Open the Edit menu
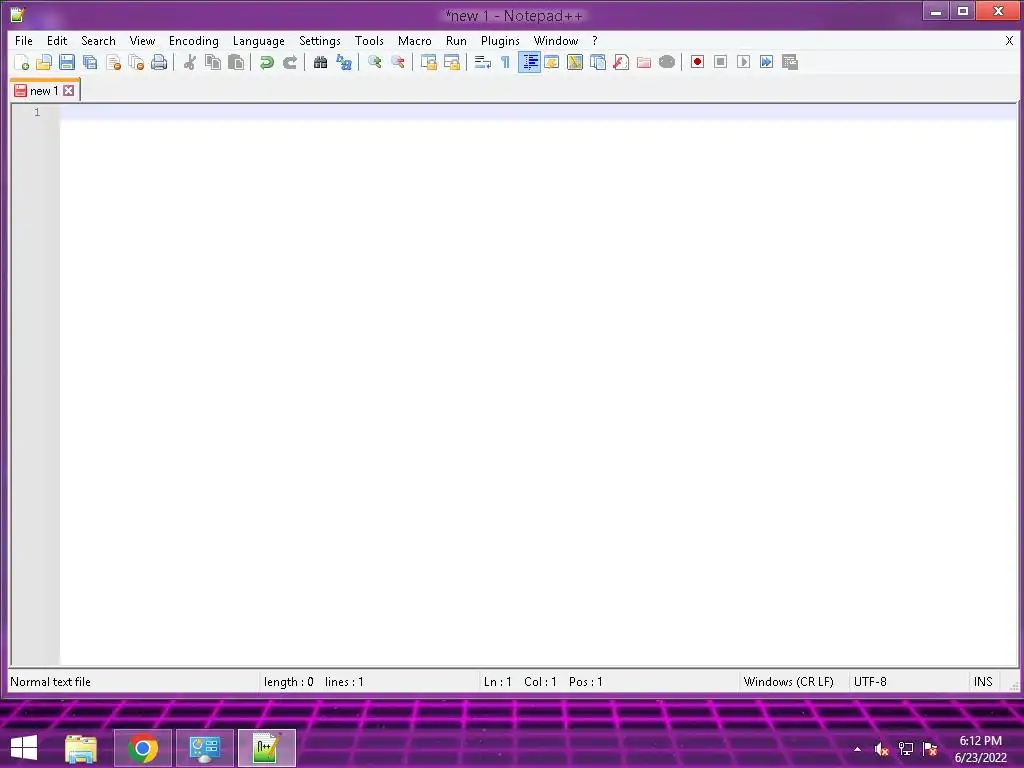This screenshot has width=1024, height=768. tap(57, 40)
